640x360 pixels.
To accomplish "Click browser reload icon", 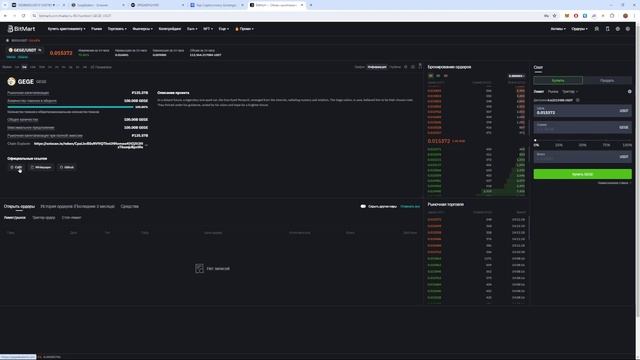I will (x=23, y=16).
